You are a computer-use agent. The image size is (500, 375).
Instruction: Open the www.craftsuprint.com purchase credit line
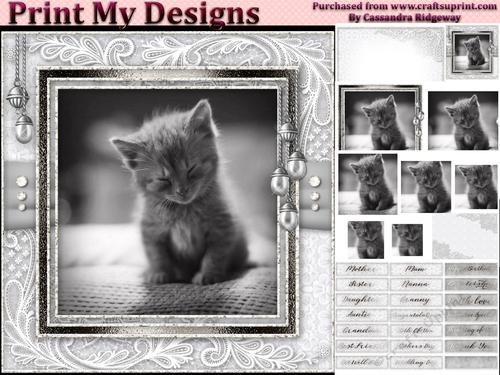404,6
